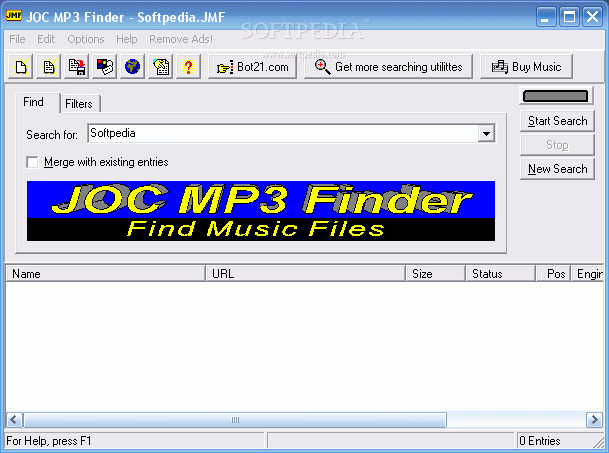The height and width of the screenshot is (453, 609).
Task: Sort results by Size column header
Action: [436, 274]
